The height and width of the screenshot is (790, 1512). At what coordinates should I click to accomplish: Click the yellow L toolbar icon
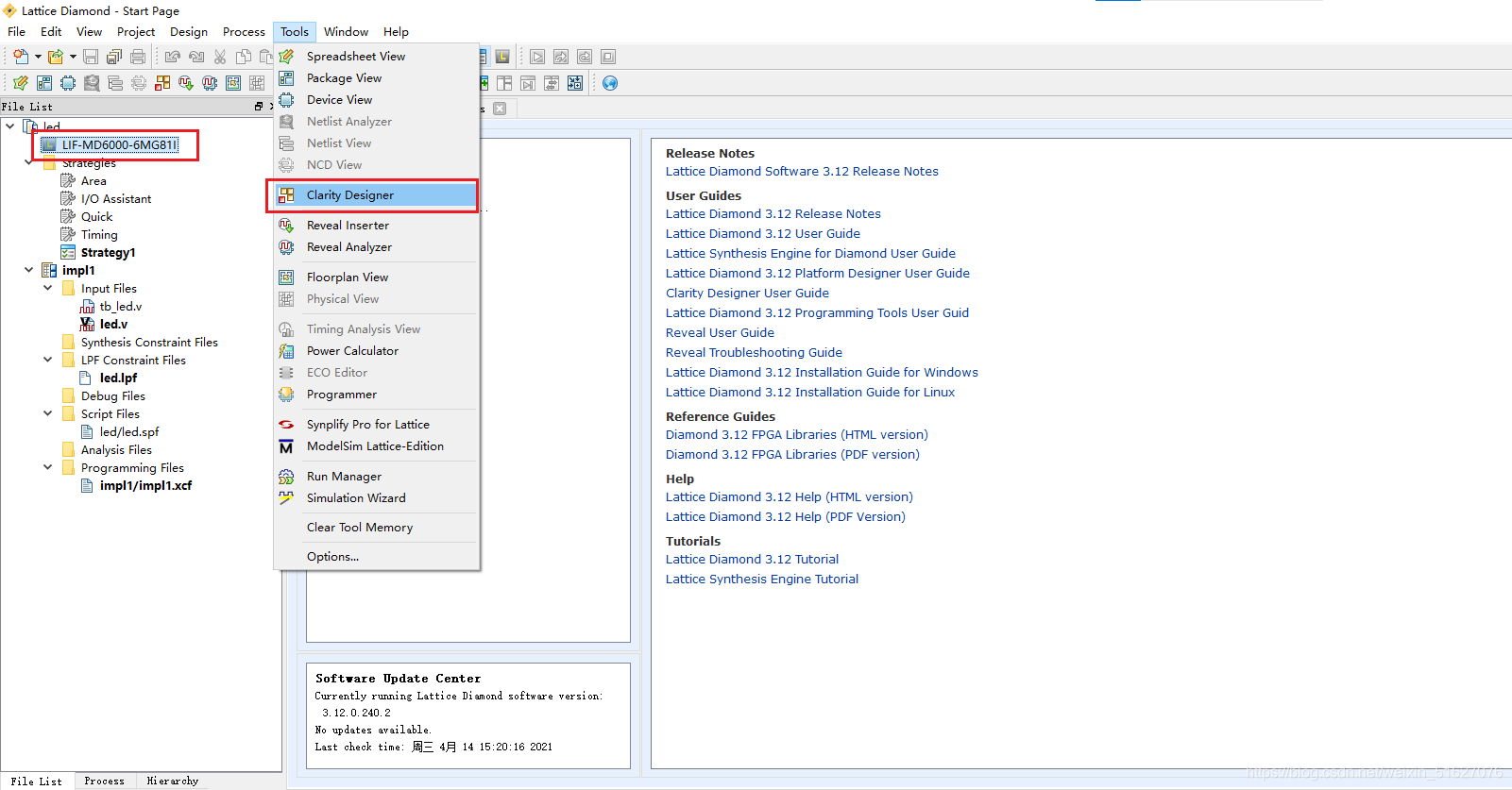[502, 57]
